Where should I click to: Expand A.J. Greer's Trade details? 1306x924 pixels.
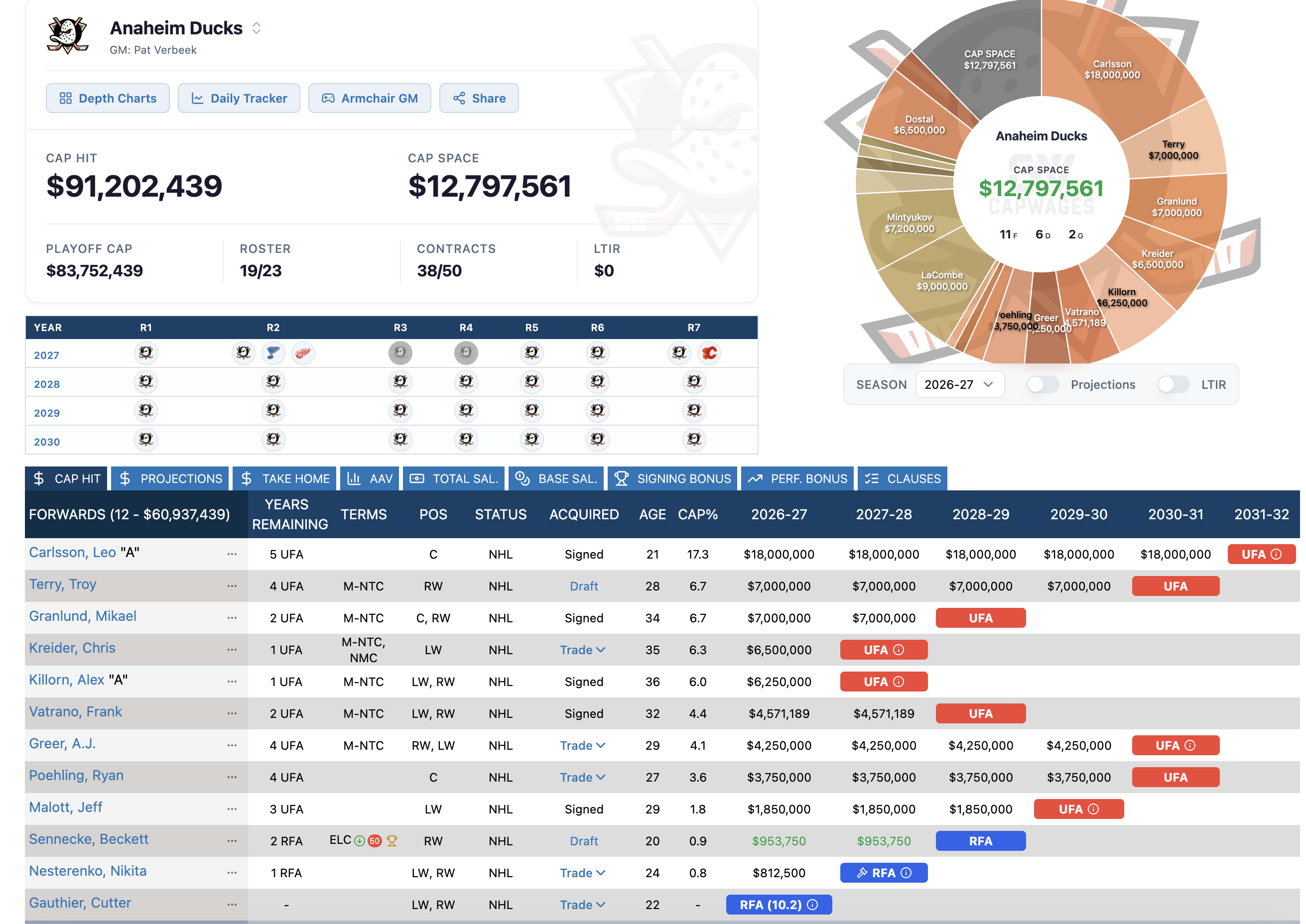point(583,745)
